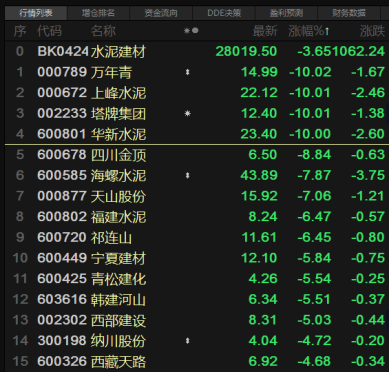Click the price 11.61 of 祁连山
The width and height of the screenshot is (390, 373).
click(x=259, y=238)
